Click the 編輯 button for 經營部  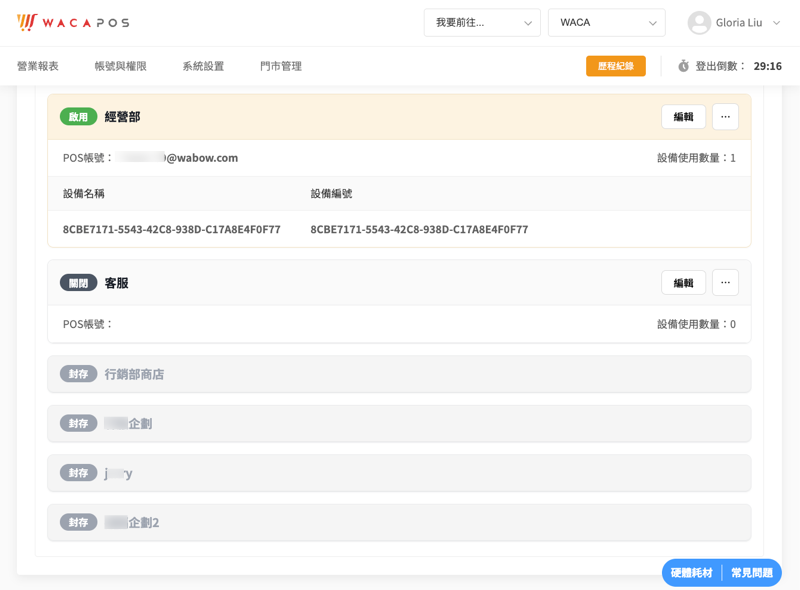[x=683, y=117]
